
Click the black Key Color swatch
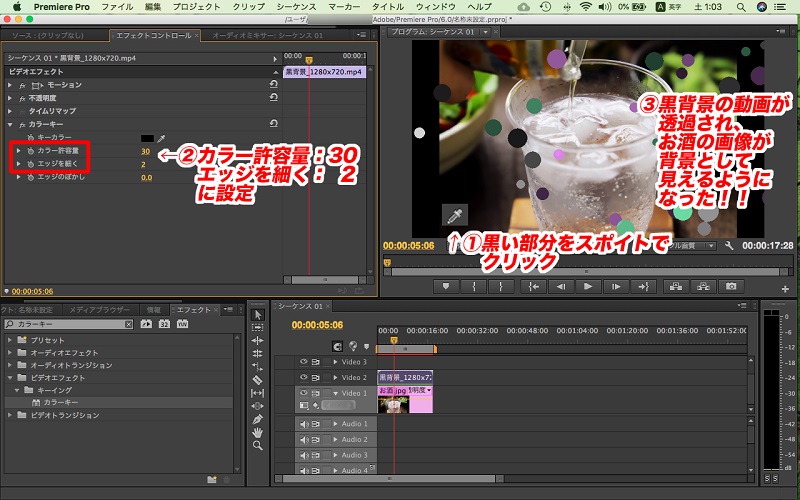(x=147, y=138)
